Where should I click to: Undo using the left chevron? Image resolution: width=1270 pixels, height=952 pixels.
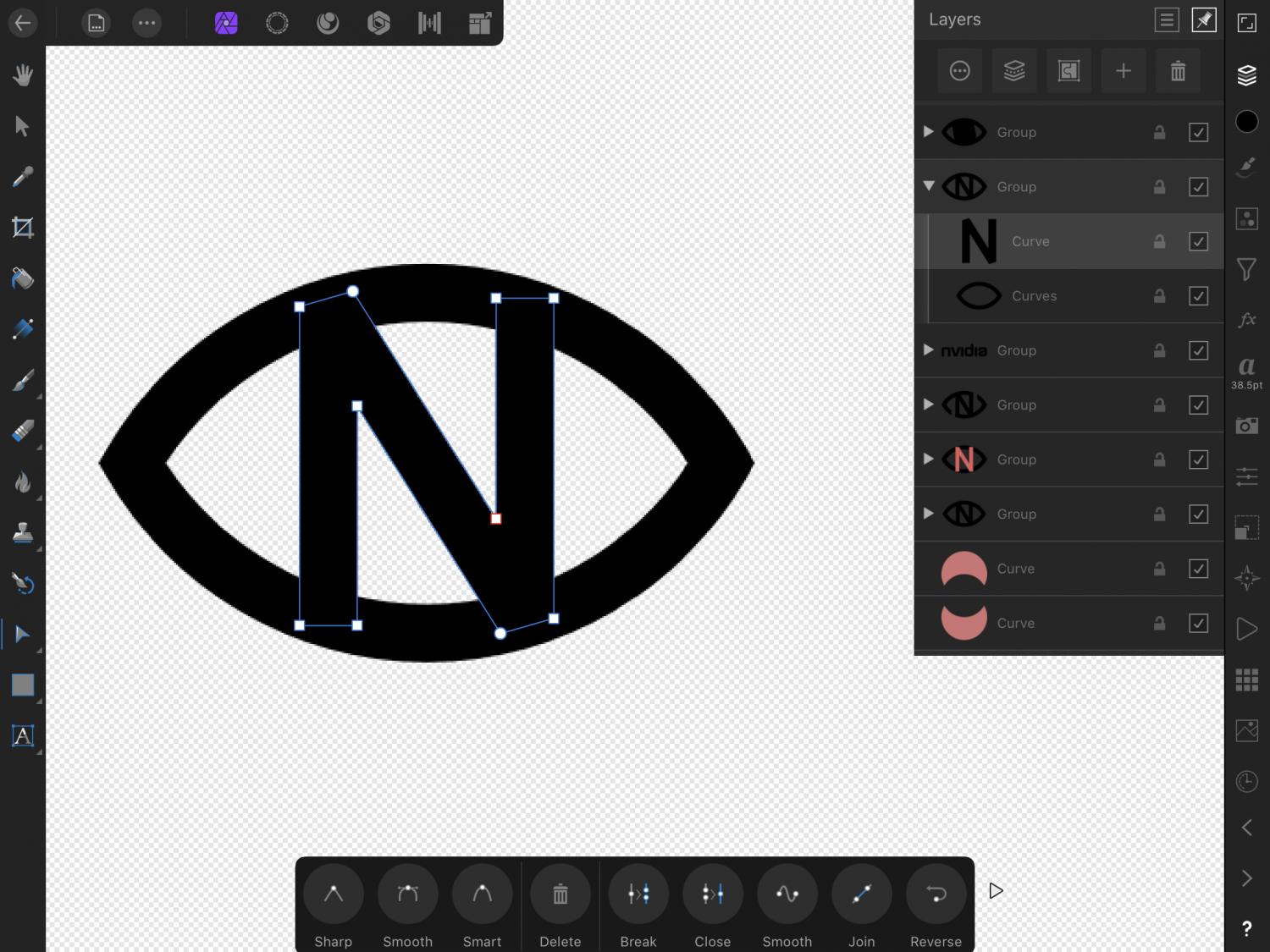(x=1247, y=828)
